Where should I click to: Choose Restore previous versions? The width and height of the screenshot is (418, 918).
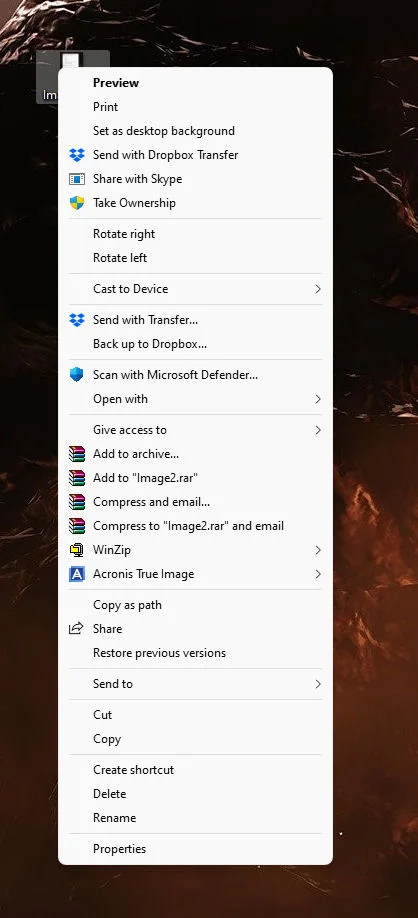196,653
